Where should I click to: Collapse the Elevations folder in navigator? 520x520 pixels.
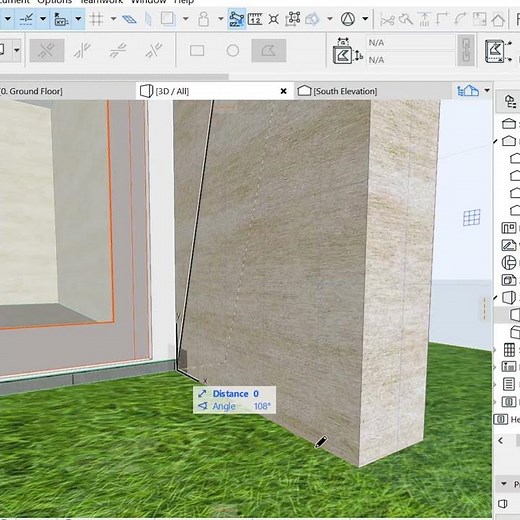[496, 141]
